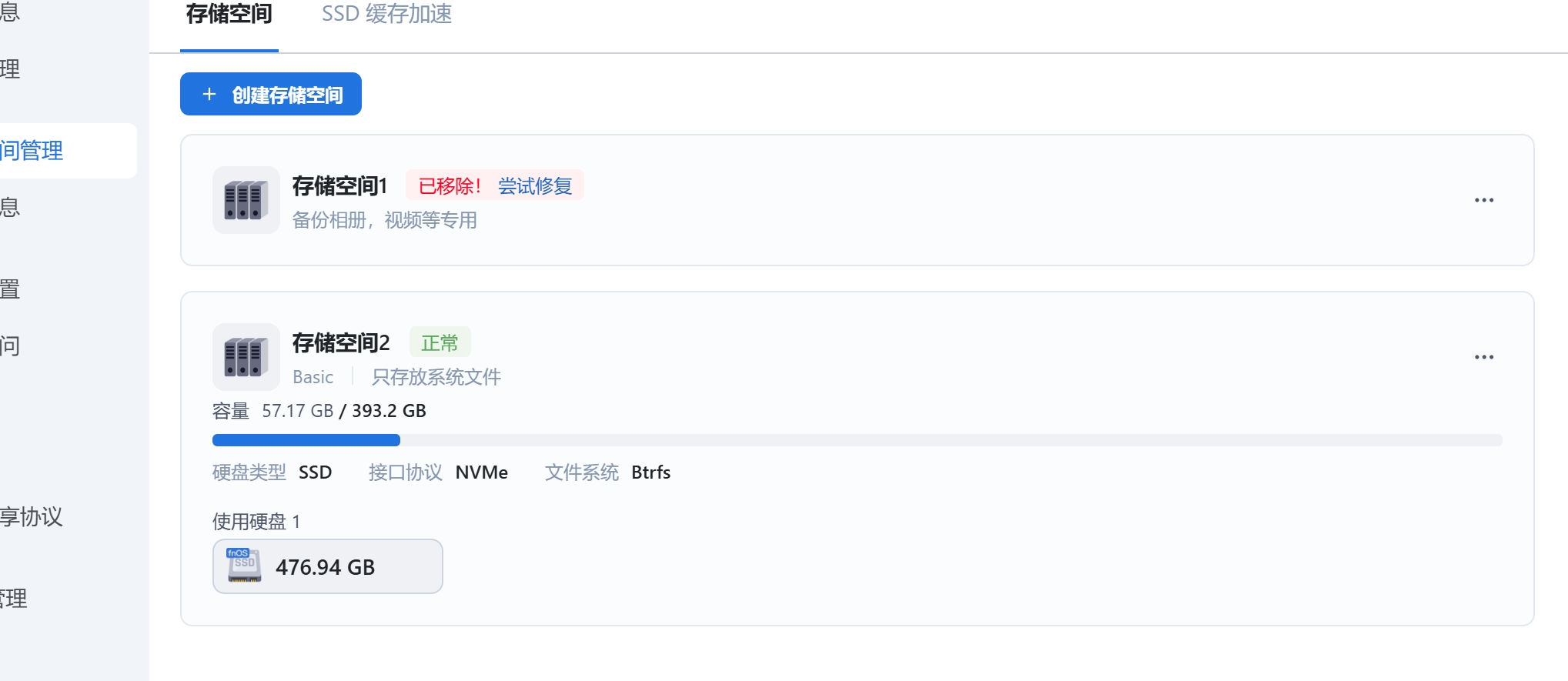Click the 存储空间2 server rack icon
Screen dimensions: 1568x681
246,357
